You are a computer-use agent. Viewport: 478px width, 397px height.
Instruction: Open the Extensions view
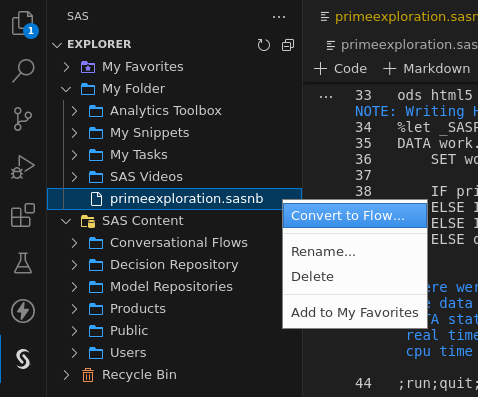(x=23, y=215)
